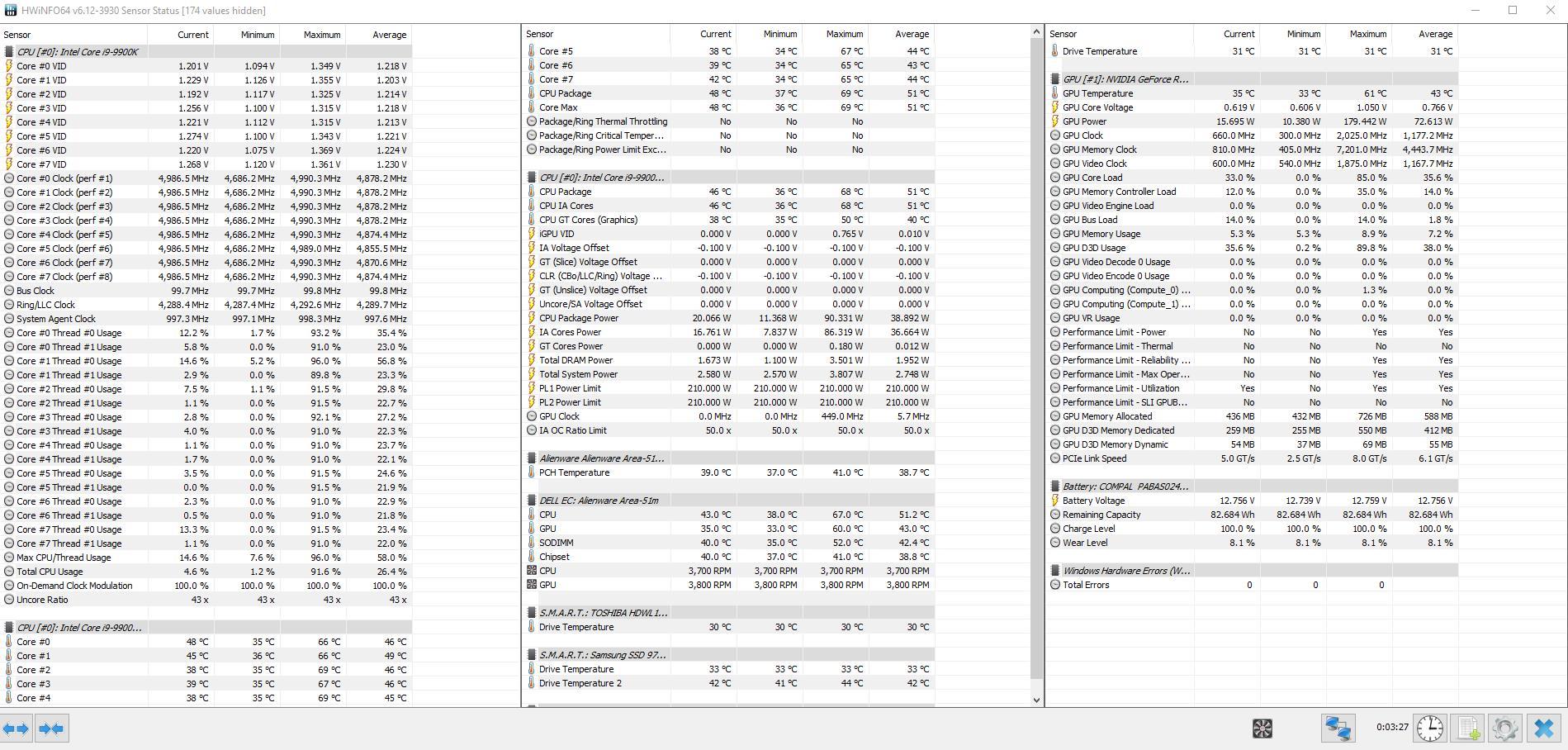The image size is (1568, 750).
Task: Select the GPU [#1]: NVIDIA GeForce sensor group
Action: 1125,79
